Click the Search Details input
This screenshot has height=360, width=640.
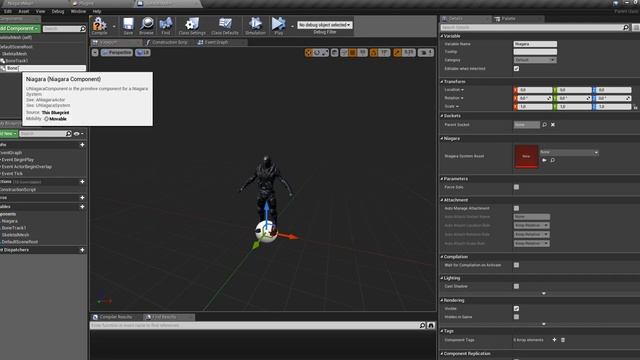[531, 27]
